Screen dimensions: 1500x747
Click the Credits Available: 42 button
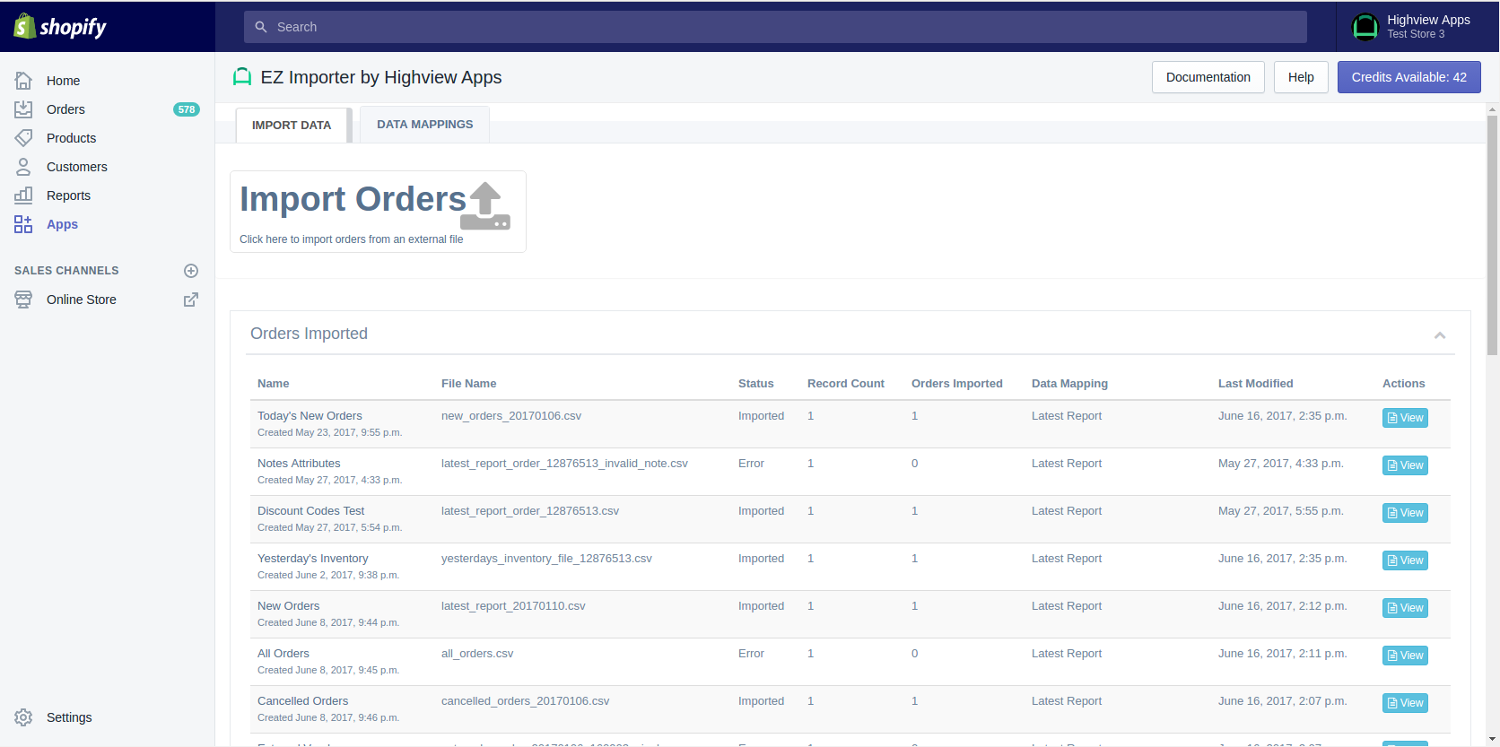(x=1409, y=77)
